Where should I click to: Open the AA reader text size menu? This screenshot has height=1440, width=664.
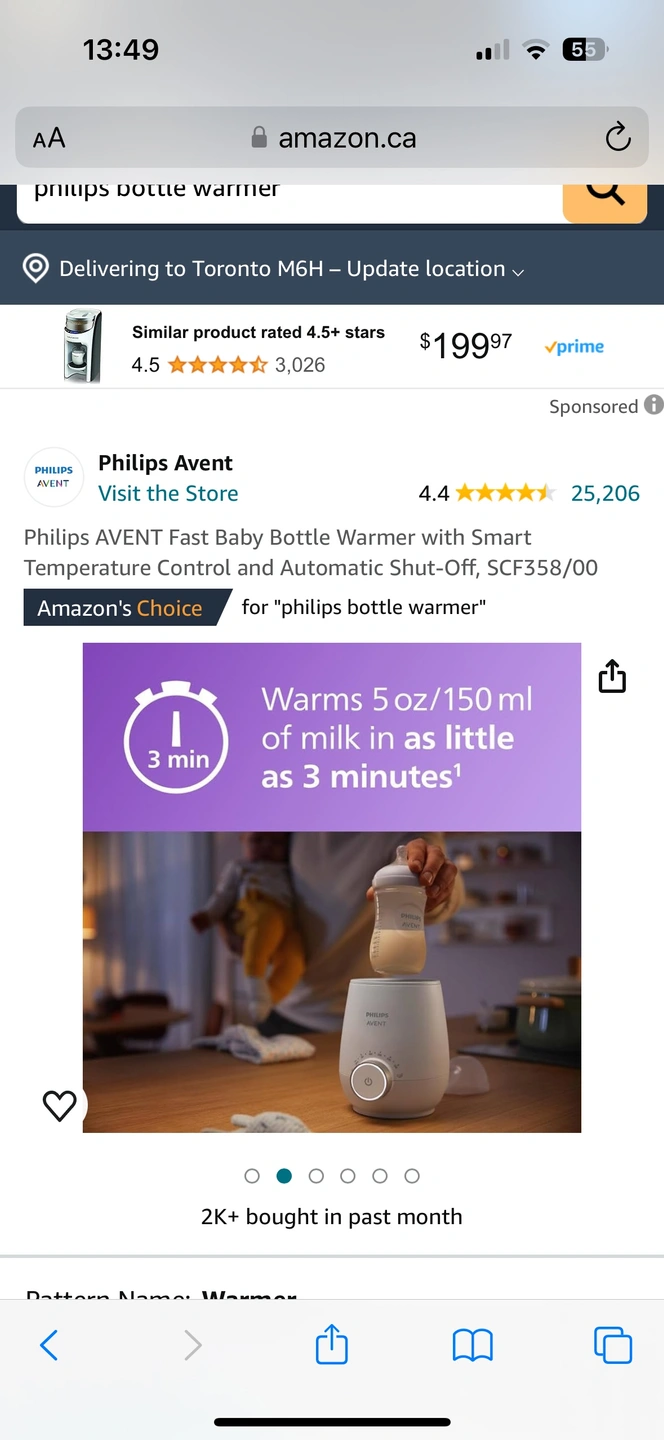[49, 138]
